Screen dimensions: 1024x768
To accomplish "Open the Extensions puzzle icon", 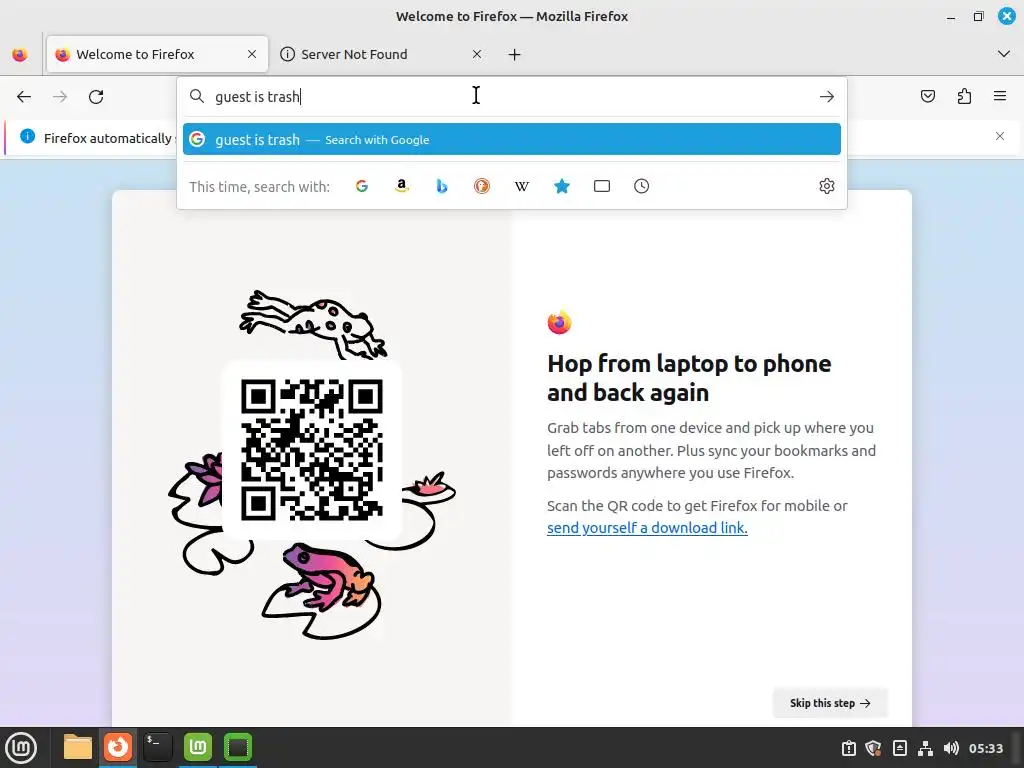I will click(x=964, y=97).
